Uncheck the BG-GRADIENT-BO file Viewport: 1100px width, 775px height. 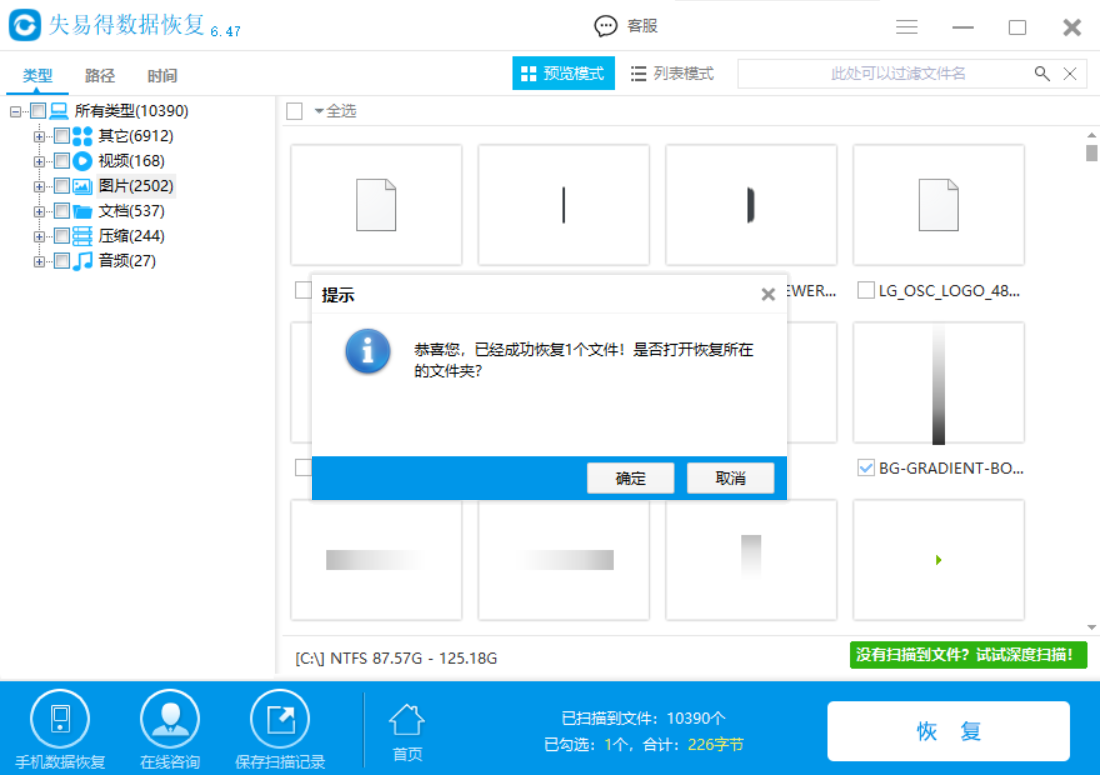(x=866, y=467)
